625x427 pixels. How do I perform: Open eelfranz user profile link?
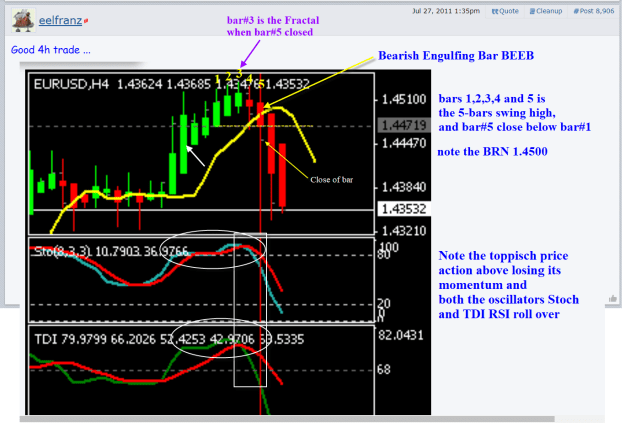[x=60, y=20]
